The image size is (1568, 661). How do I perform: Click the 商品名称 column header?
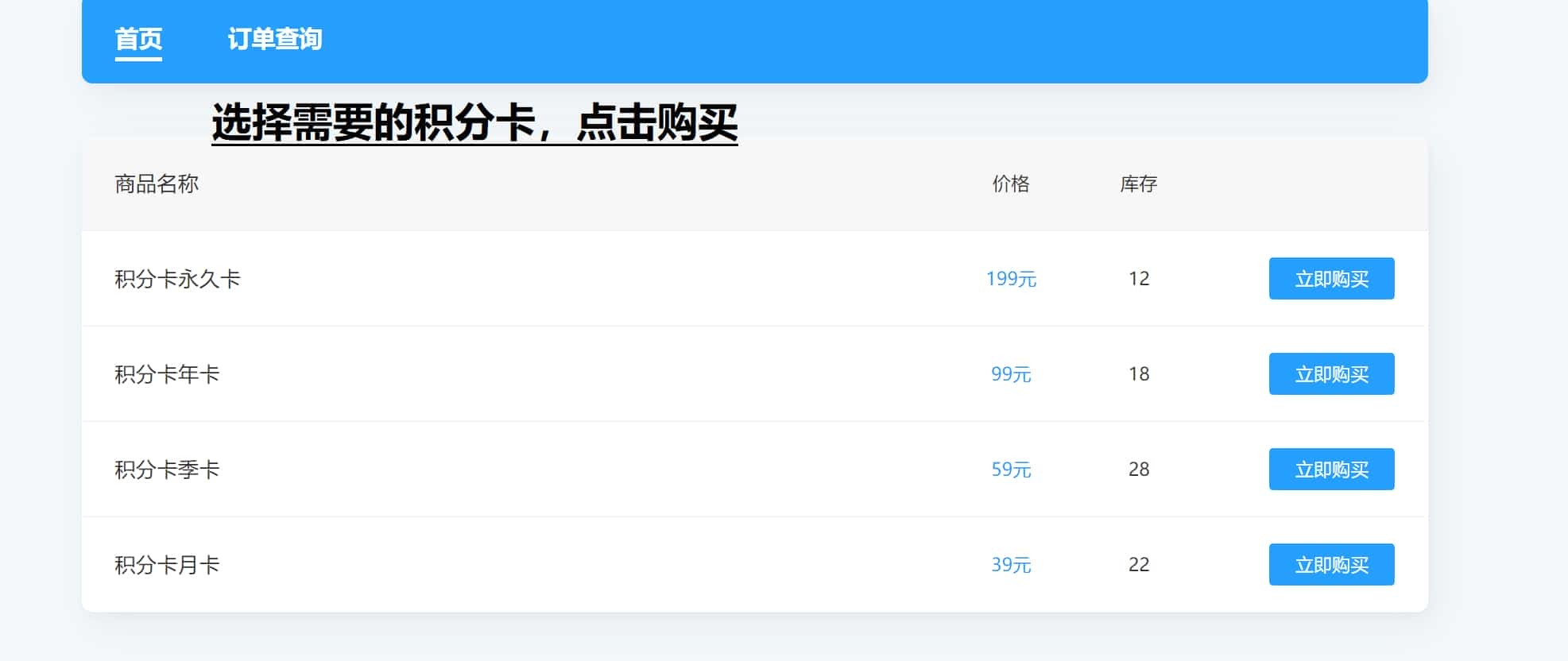[157, 184]
